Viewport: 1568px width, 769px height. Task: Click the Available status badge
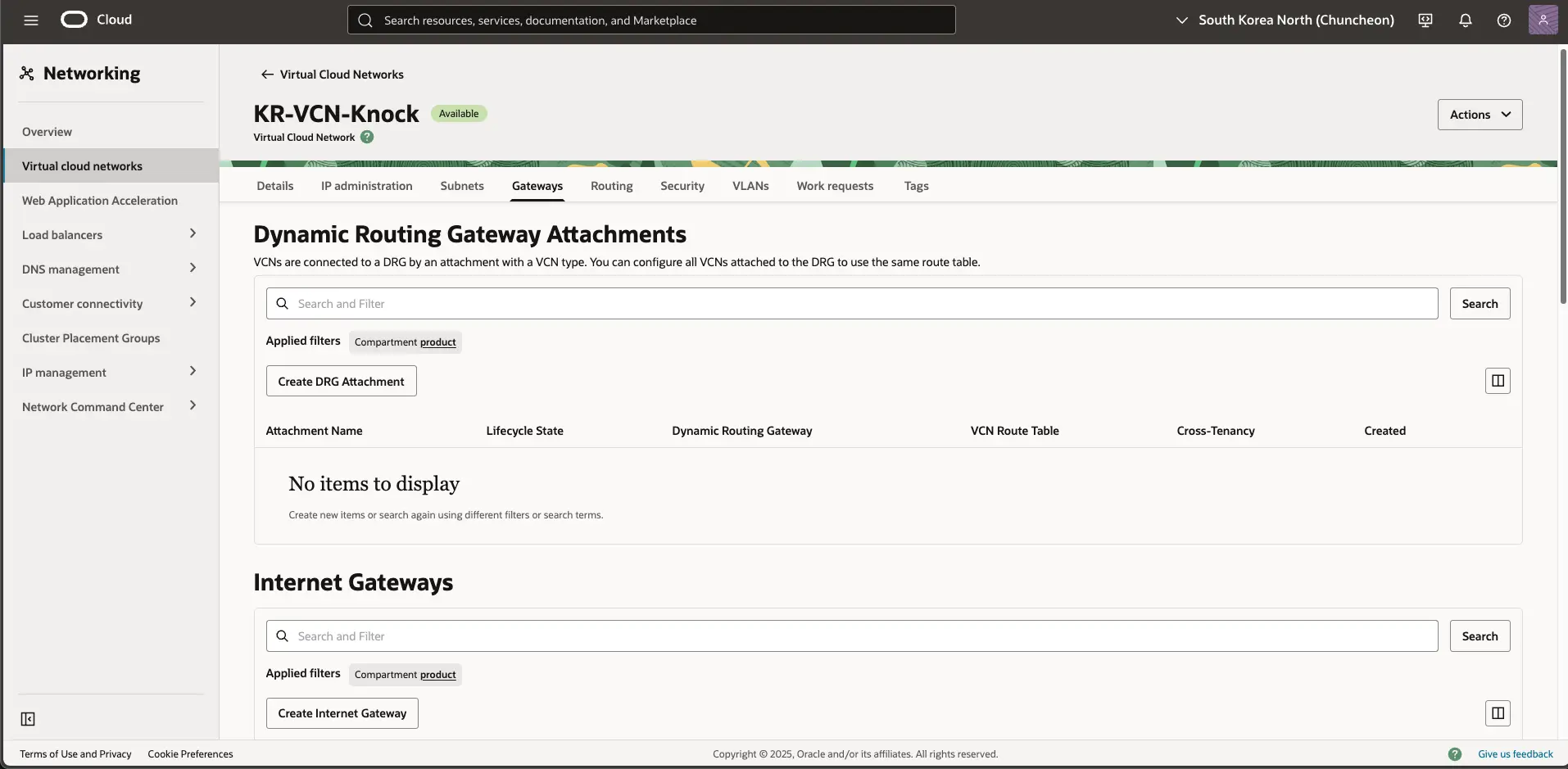459,114
